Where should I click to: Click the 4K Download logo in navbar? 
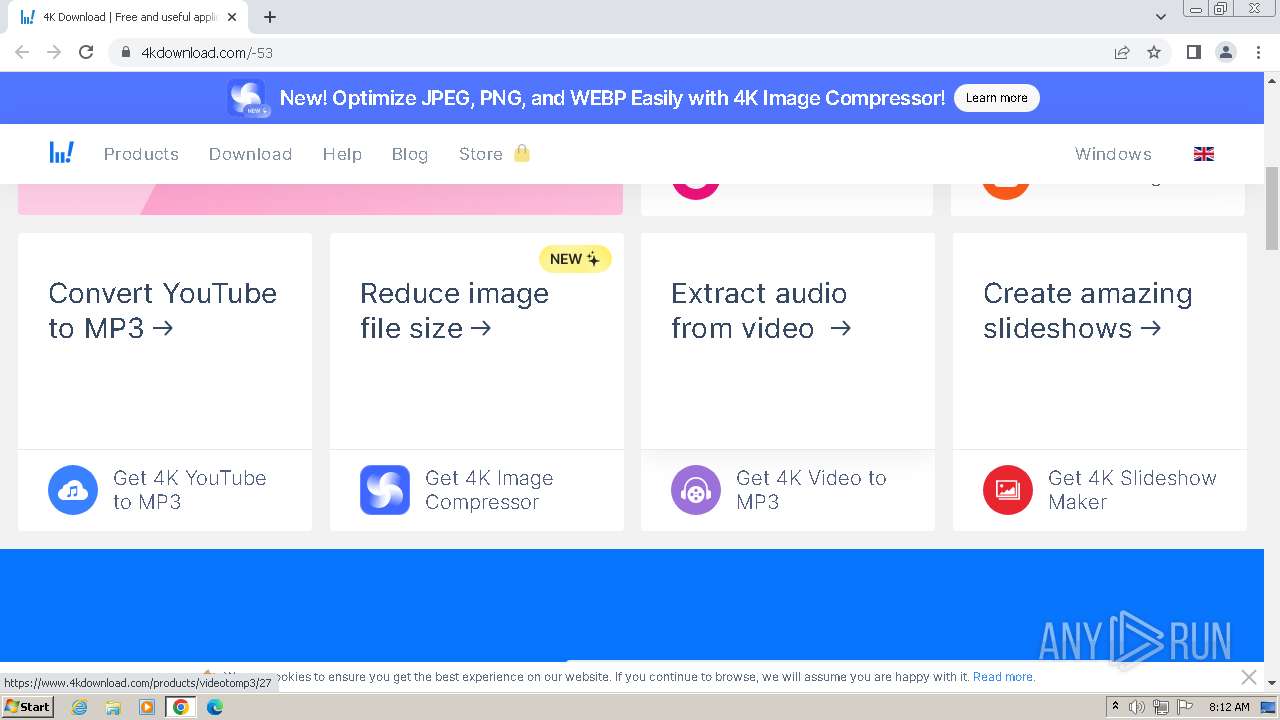tap(61, 153)
